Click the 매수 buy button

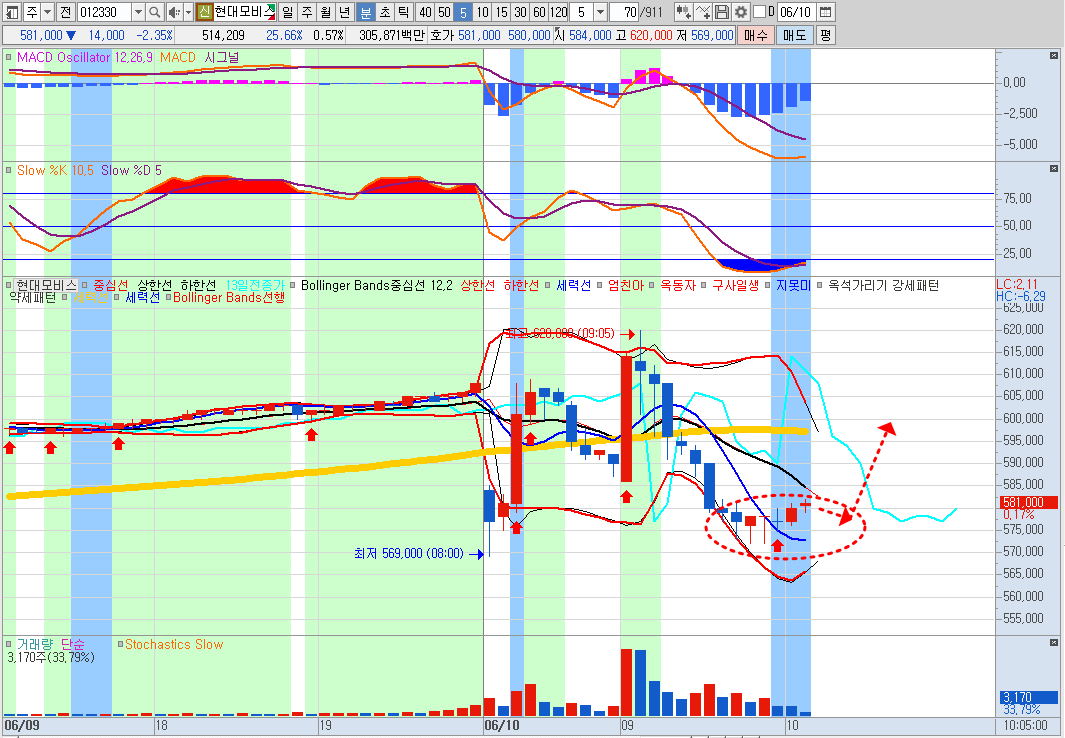(x=755, y=35)
